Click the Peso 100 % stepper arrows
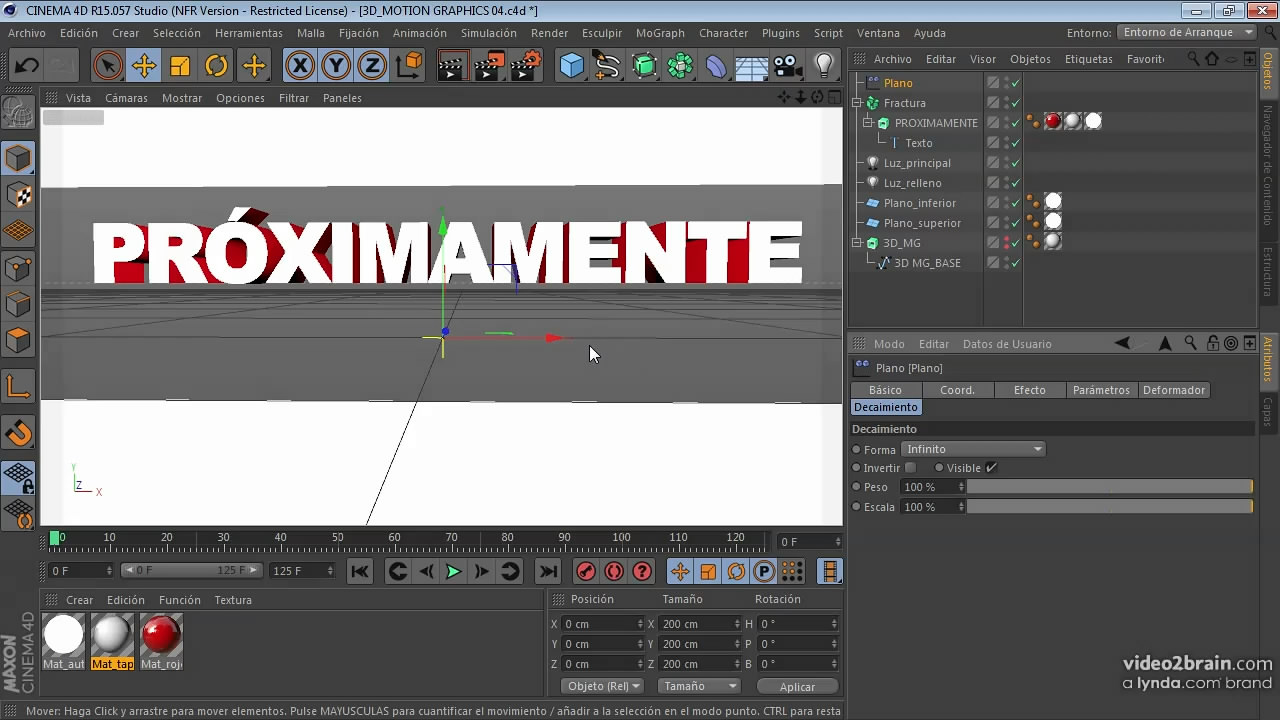The width and height of the screenshot is (1280, 720). point(961,487)
